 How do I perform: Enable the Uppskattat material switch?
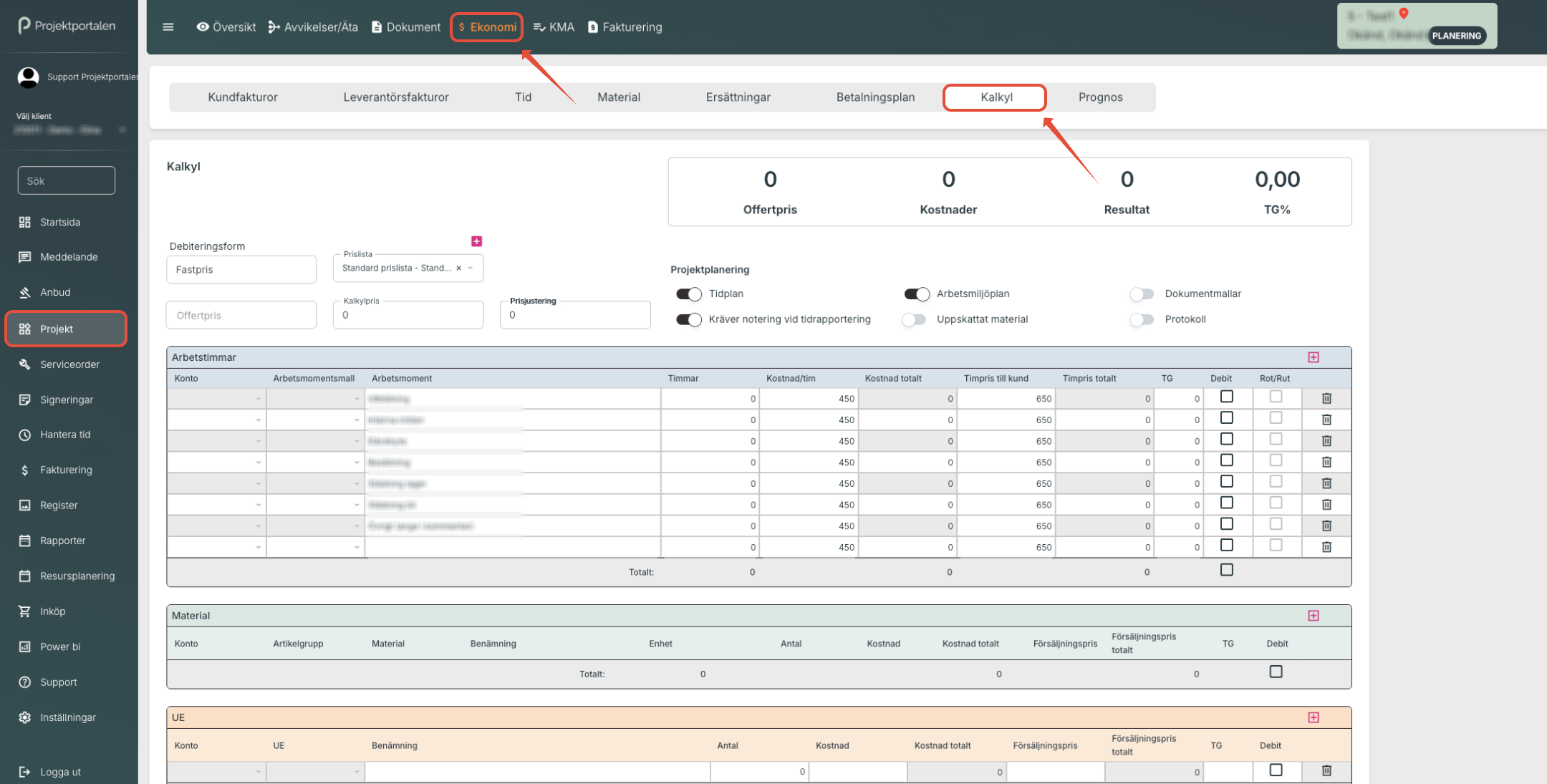point(914,320)
